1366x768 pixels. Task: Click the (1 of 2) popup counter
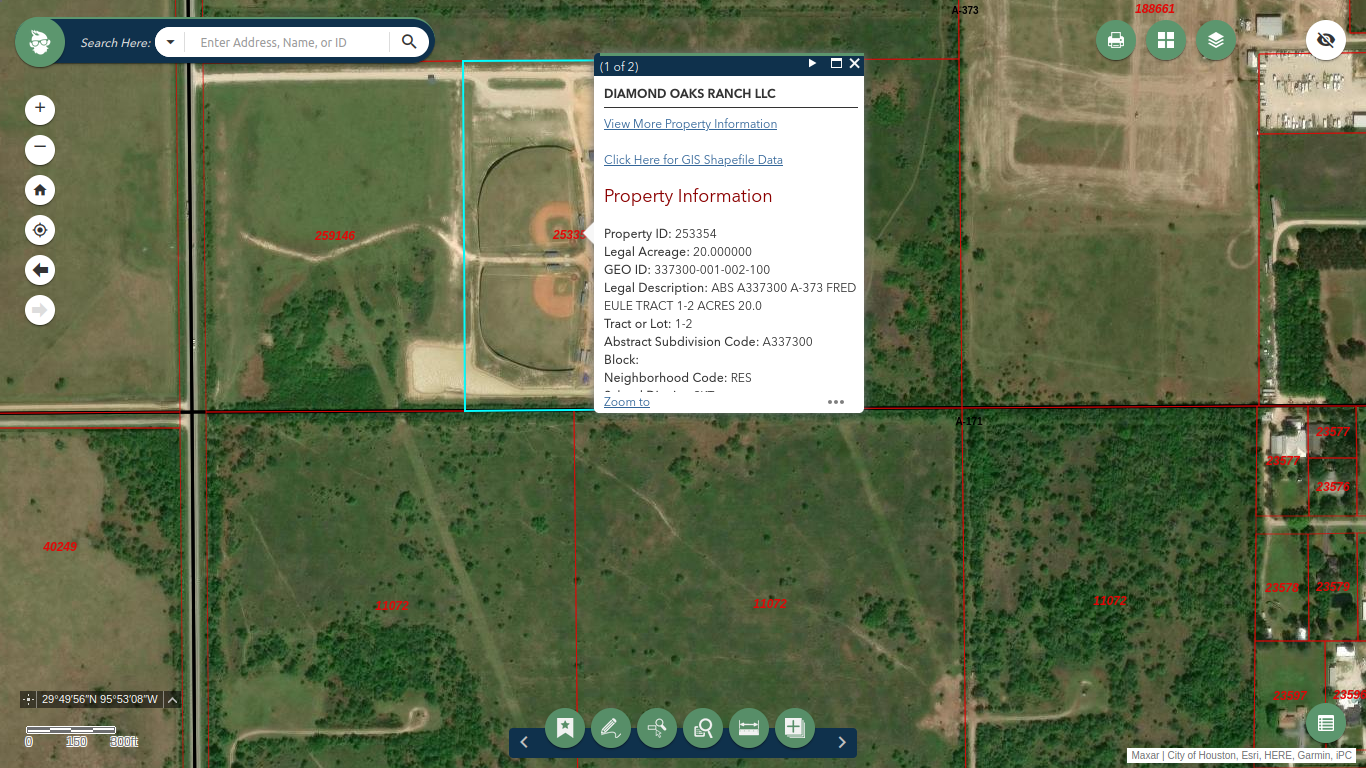619,67
